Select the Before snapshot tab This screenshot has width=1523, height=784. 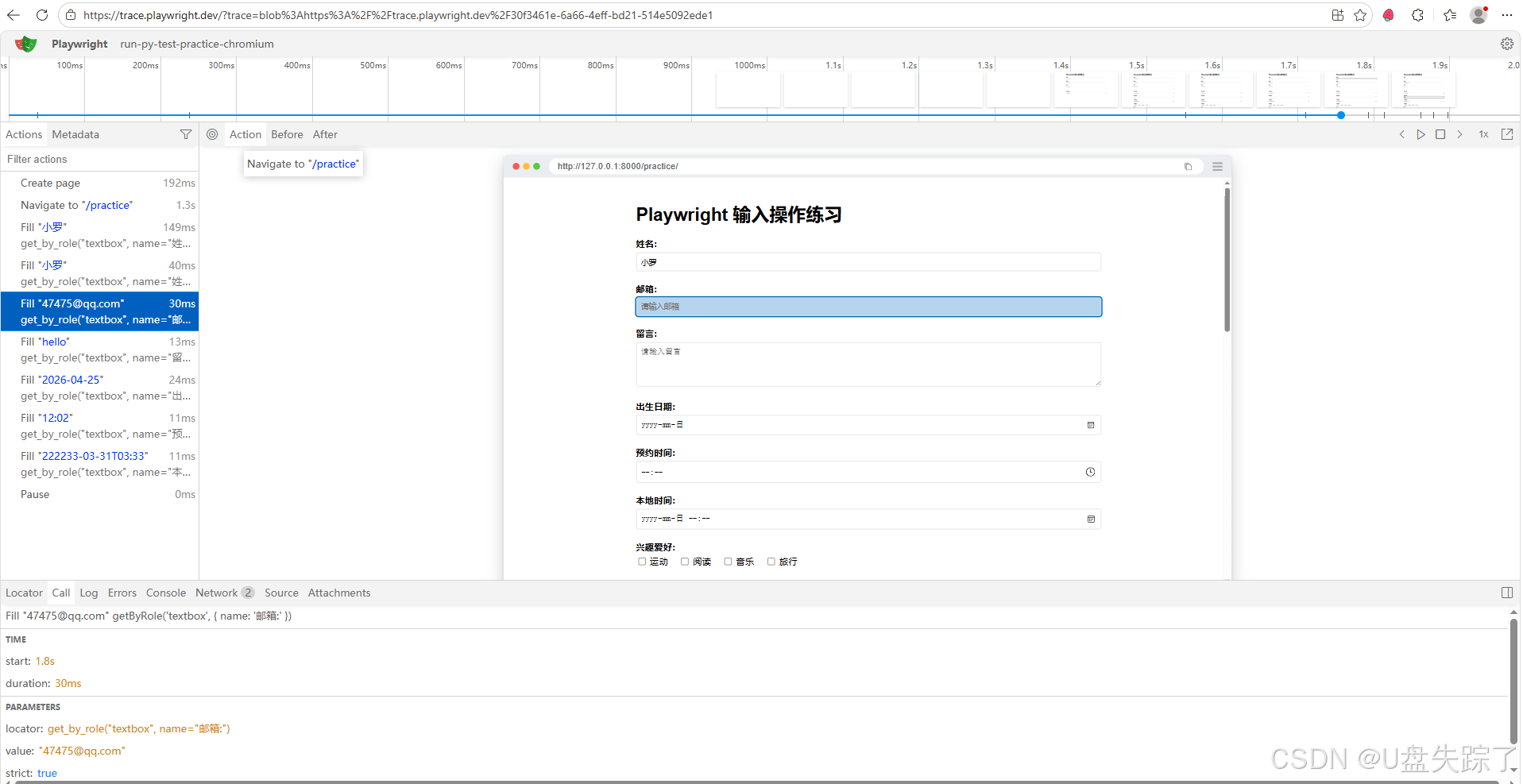pyautogui.click(x=287, y=134)
